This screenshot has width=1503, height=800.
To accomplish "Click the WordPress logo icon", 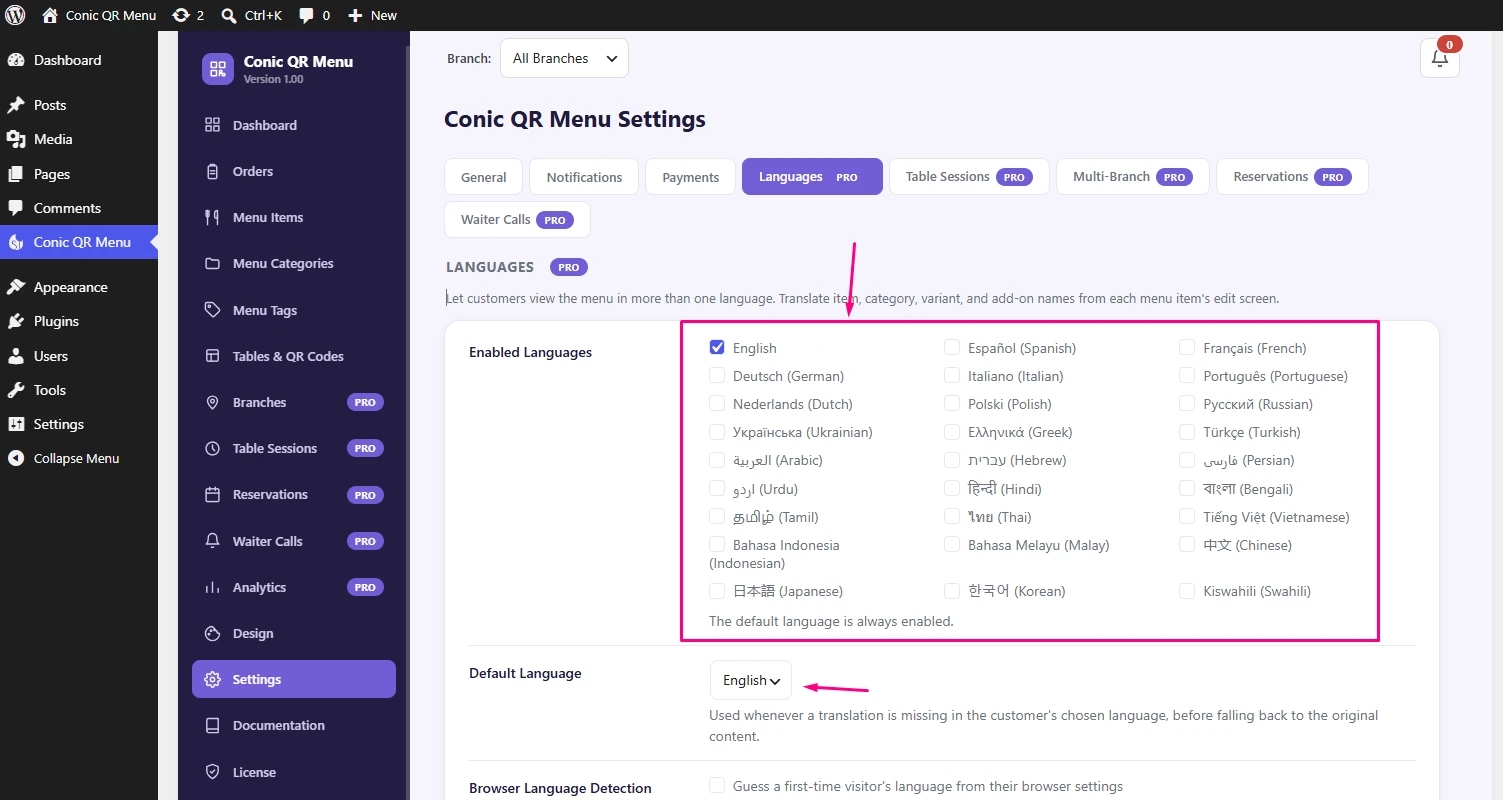I will pyautogui.click(x=16, y=15).
